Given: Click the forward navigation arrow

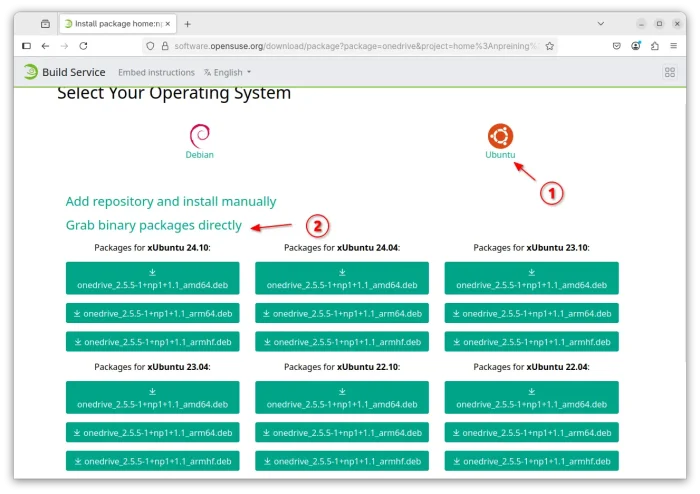Looking at the screenshot, I should click(x=64, y=46).
